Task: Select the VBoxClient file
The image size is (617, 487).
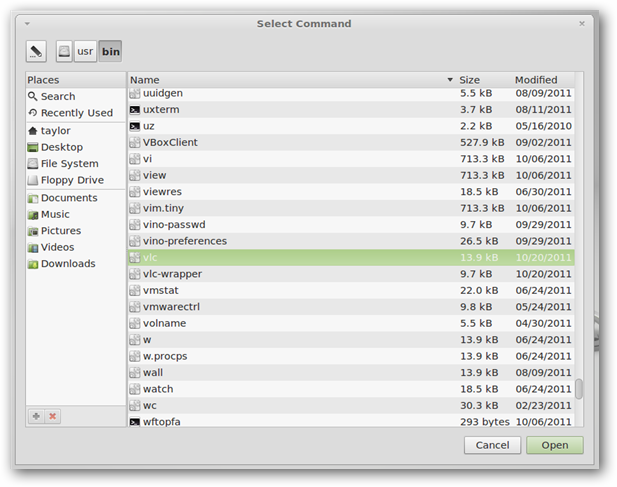Action: pyautogui.click(x=351, y=142)
